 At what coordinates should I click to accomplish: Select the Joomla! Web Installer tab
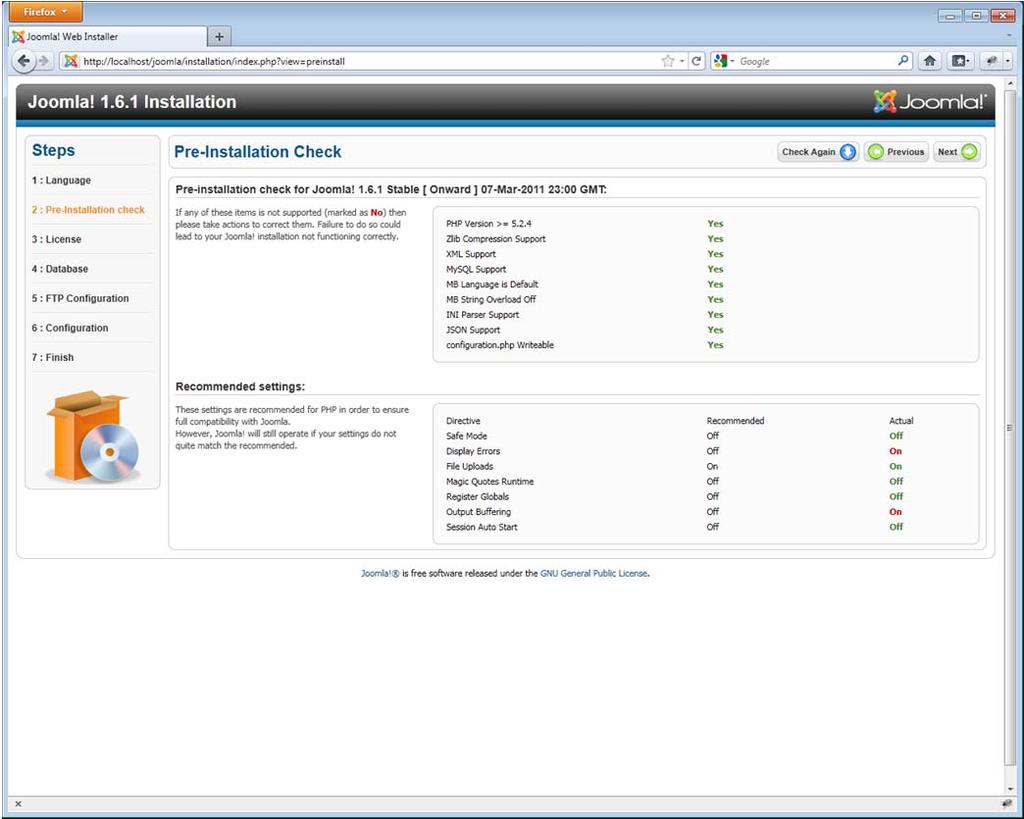pyautogui.click(x=108, y=37)
